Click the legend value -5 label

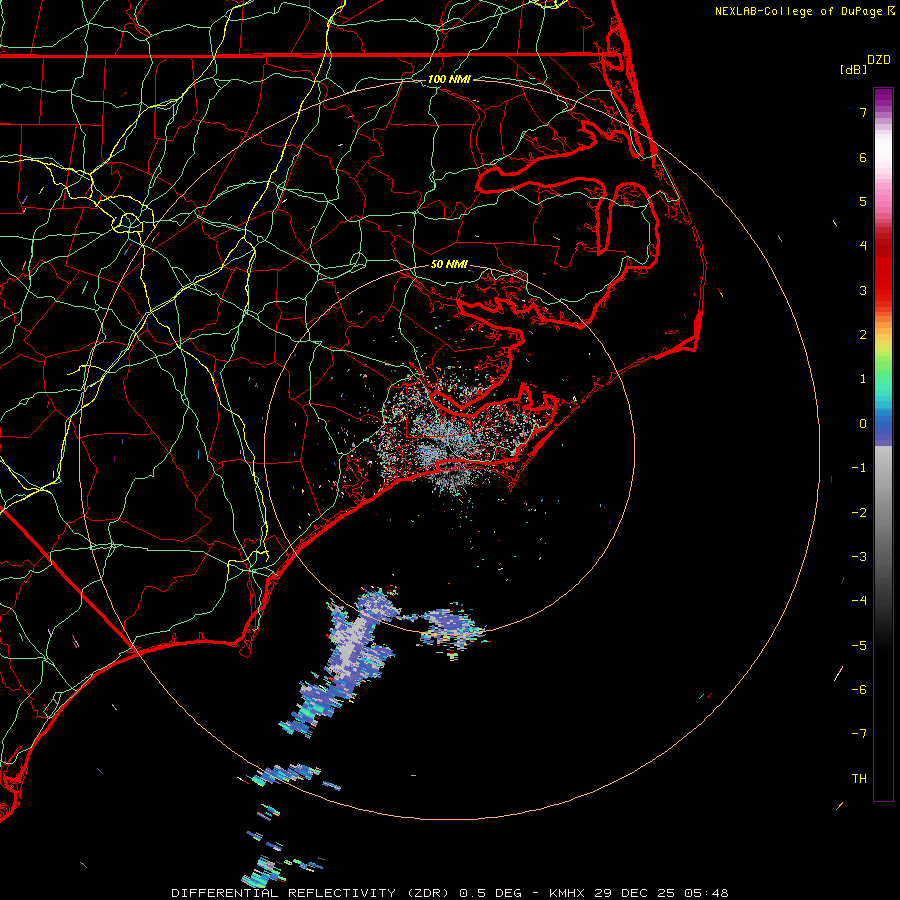point(859,646)
